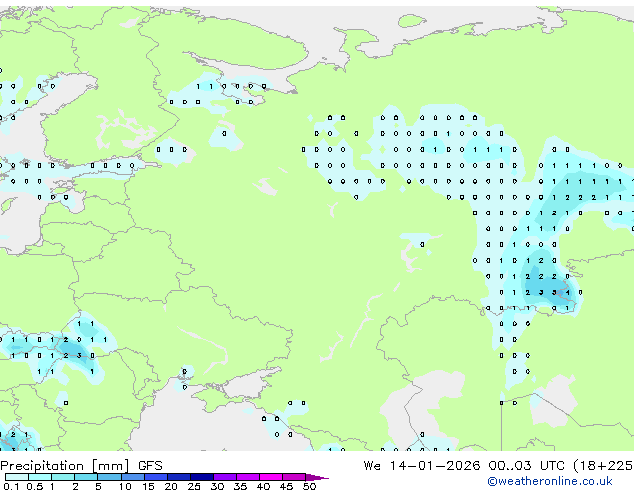Click the '10' legend scale label
Viewport: 634px width, 490px height.
point(125,486)
